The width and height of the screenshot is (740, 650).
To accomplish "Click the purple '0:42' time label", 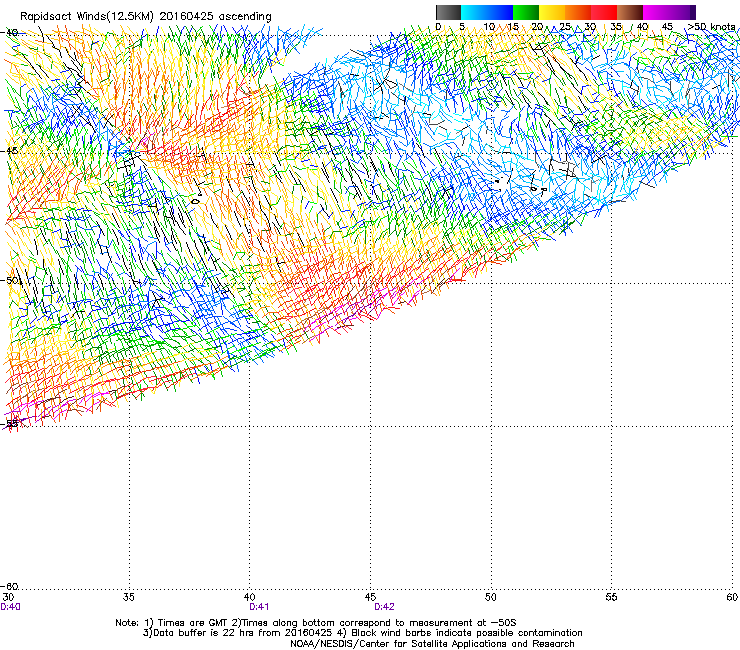I will point(384,607).
